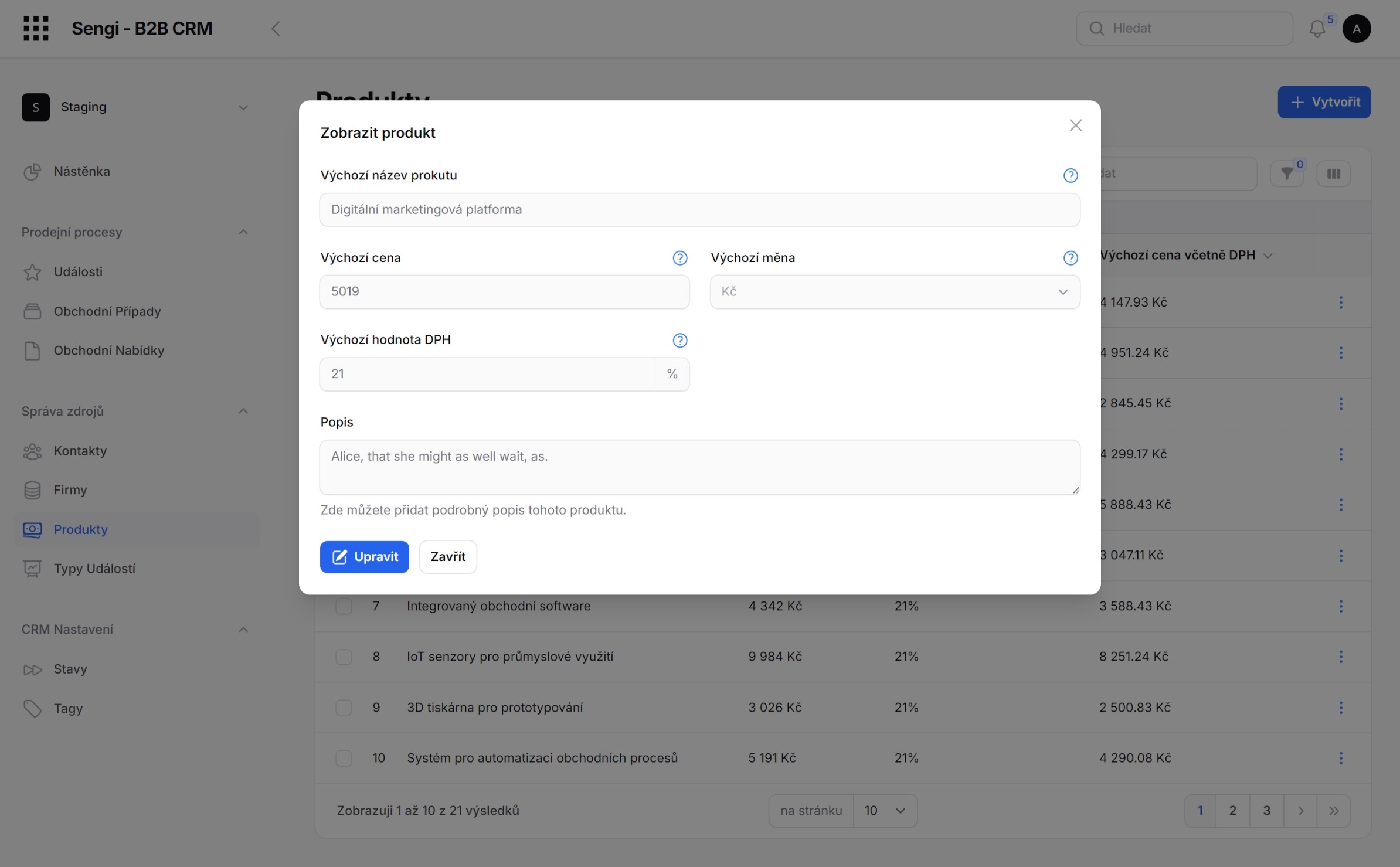Select checkbox for row 9 3D tiskárna
Screen dimensions: 1400x867
coord(344,708)
